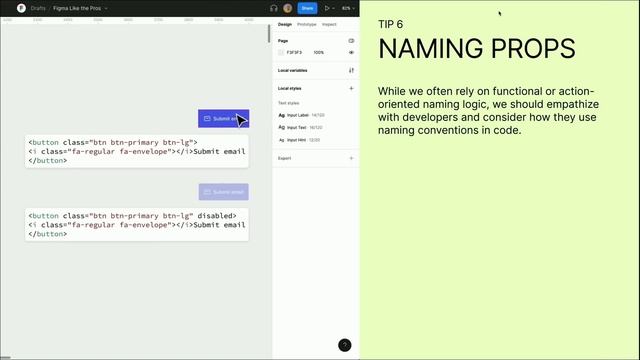The height and width of the screenshot is (360, 640).
Task: Edit the F3F3F3 hex value
Action: [x=294, y=53]
